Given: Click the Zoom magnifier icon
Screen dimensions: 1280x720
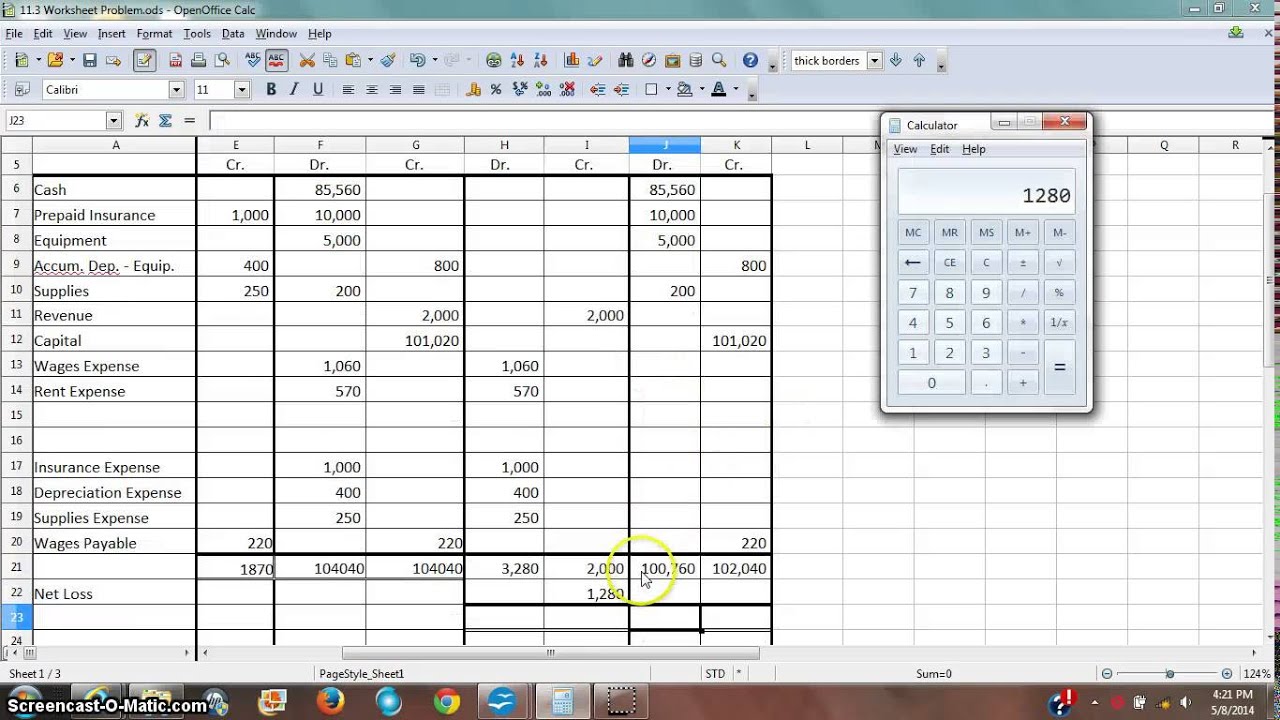Looking at the screenshot, I should [719, 61].
